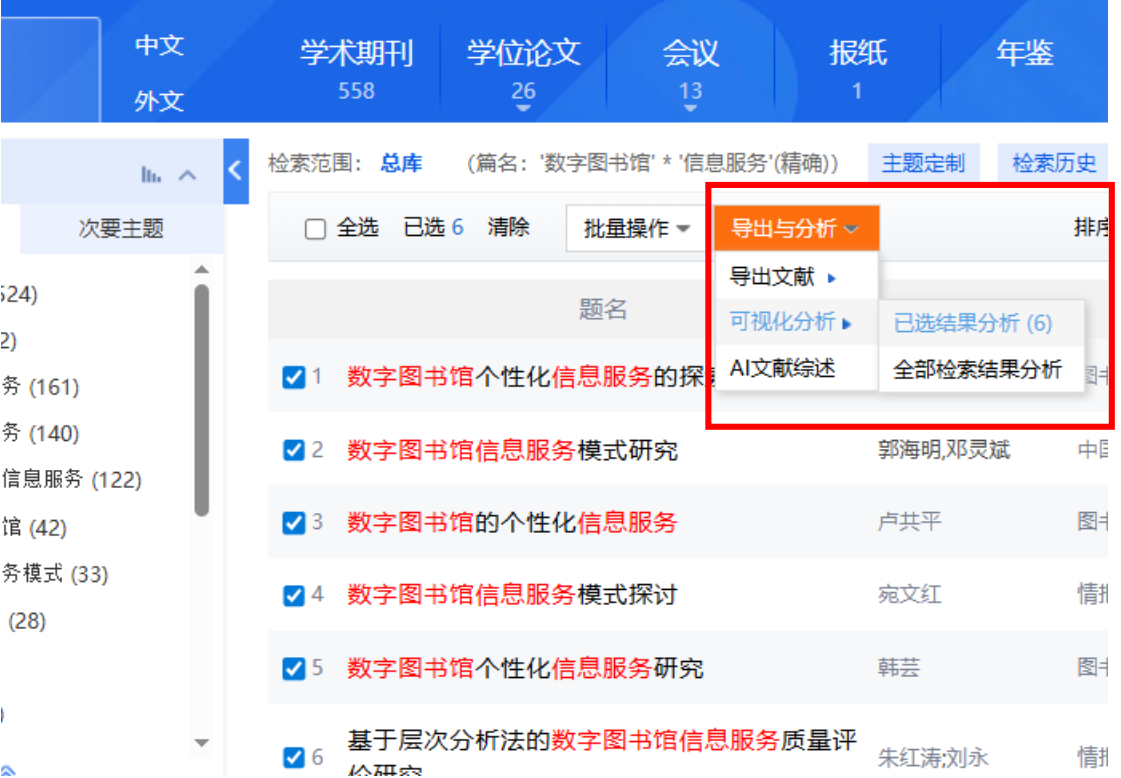Uncheck the checkbox for result 1

coord(294,377)
